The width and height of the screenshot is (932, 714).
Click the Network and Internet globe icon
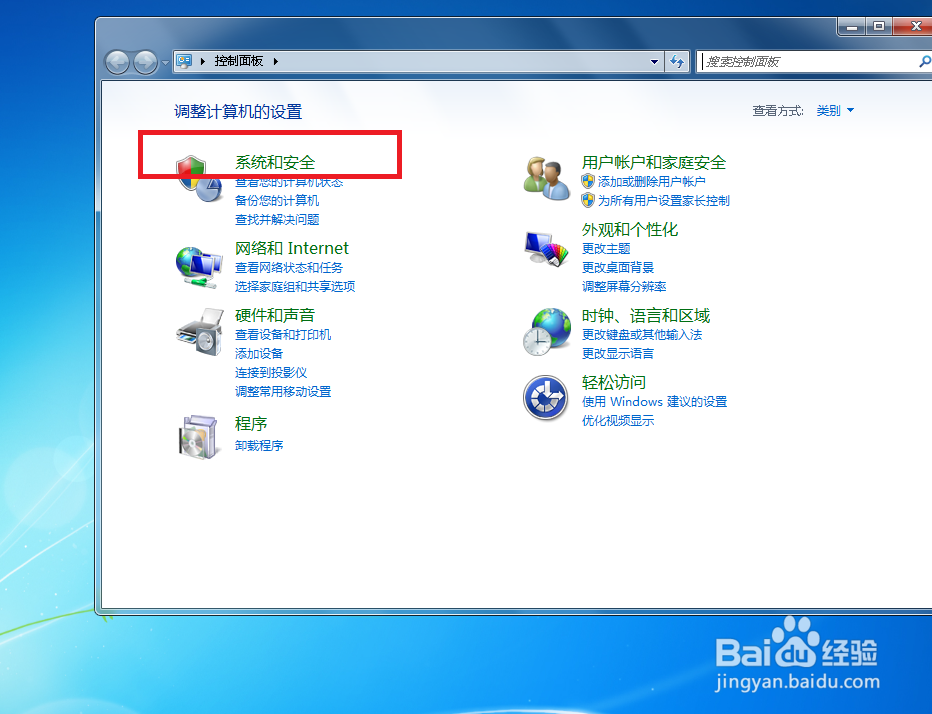tap(199, 267)
